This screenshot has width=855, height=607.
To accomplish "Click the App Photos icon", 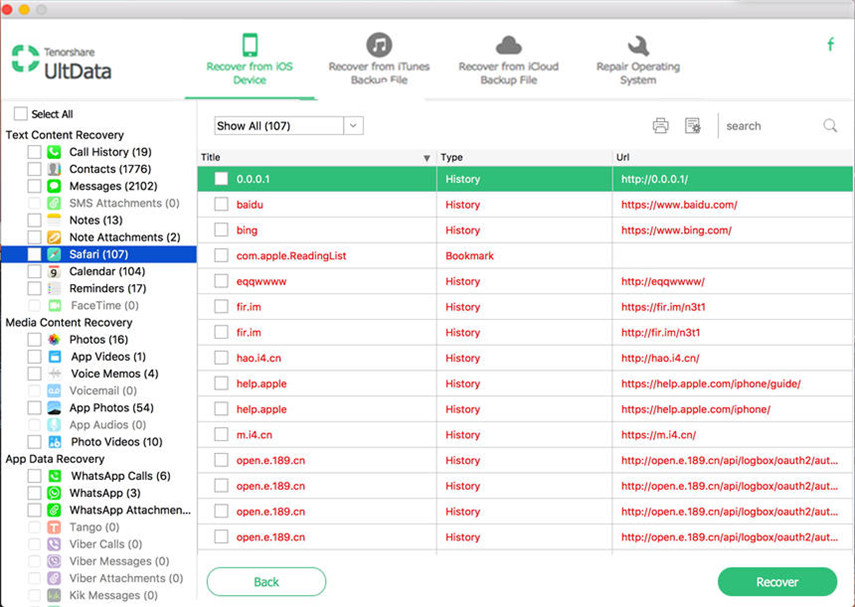I will pos(54,407).
